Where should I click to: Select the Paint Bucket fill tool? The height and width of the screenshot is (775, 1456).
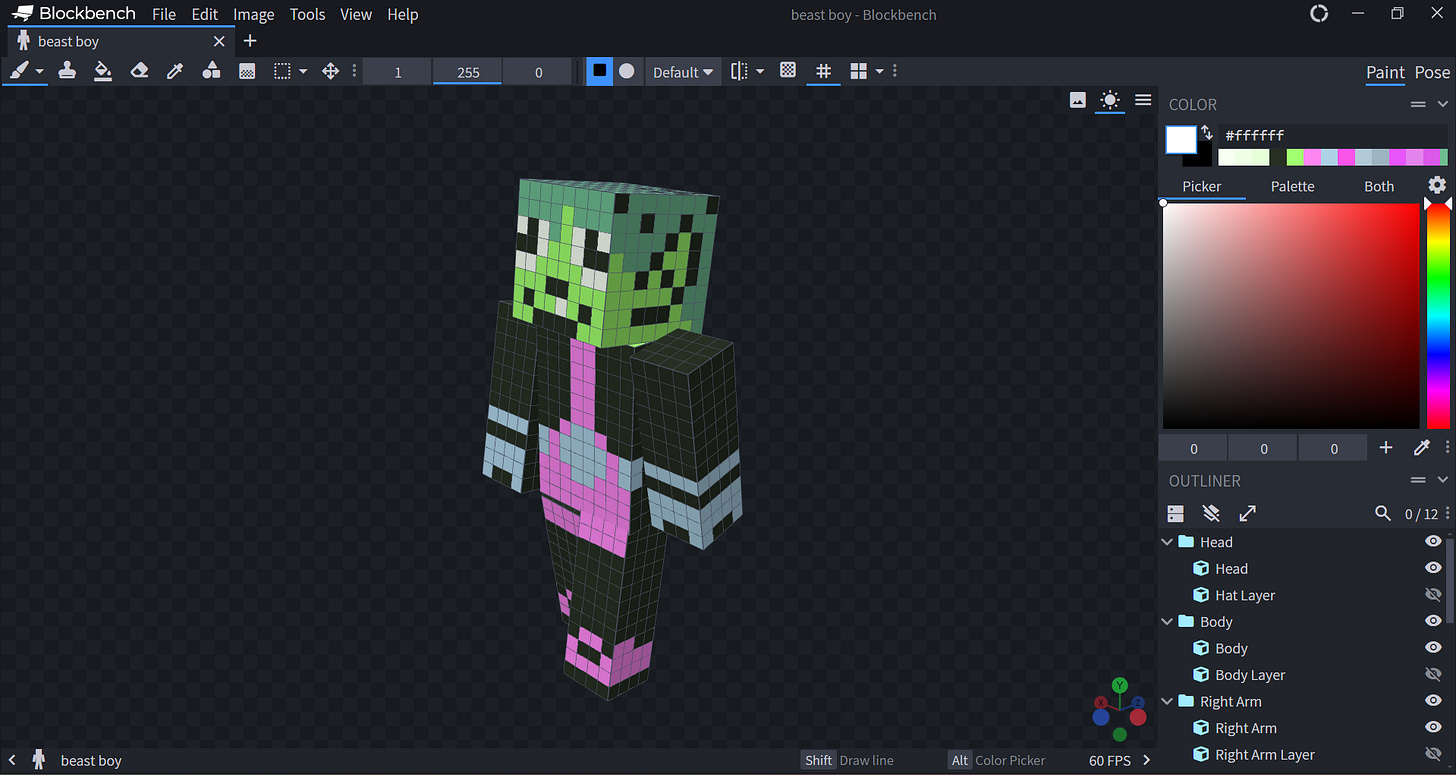click(103, 71)
